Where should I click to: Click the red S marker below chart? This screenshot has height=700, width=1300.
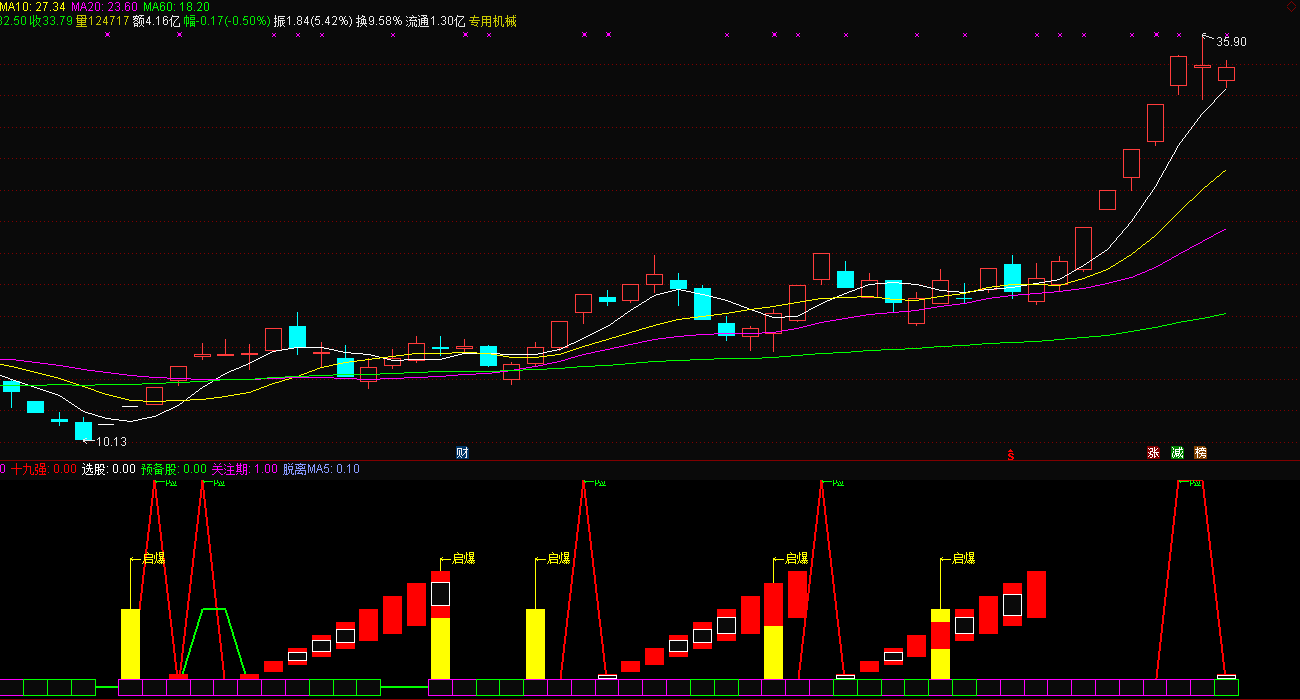1010,455
